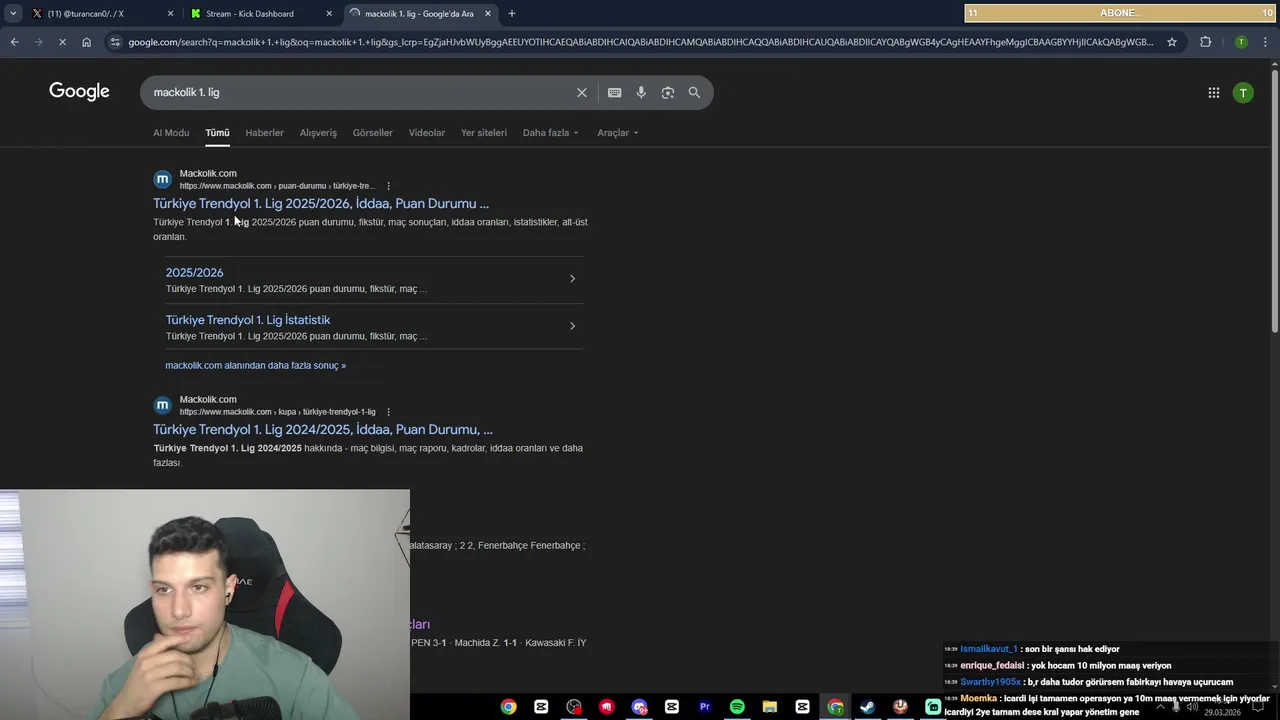Open Türkiye Trendyol 1. Lig İstatistik sitelink

tap(248, 320)
